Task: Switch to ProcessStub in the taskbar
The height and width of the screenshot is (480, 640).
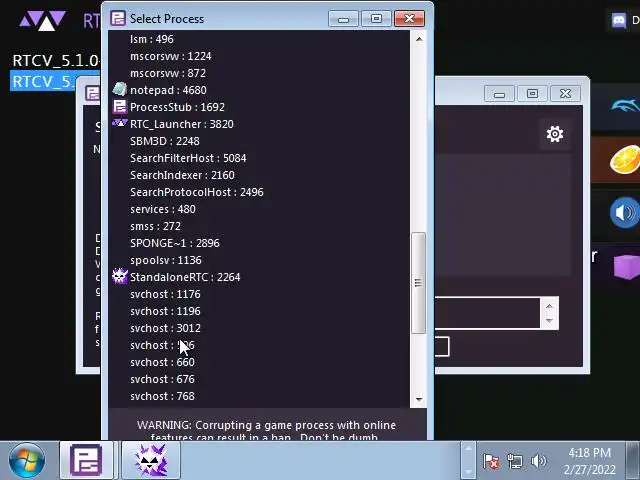Action: click(86, 460)
